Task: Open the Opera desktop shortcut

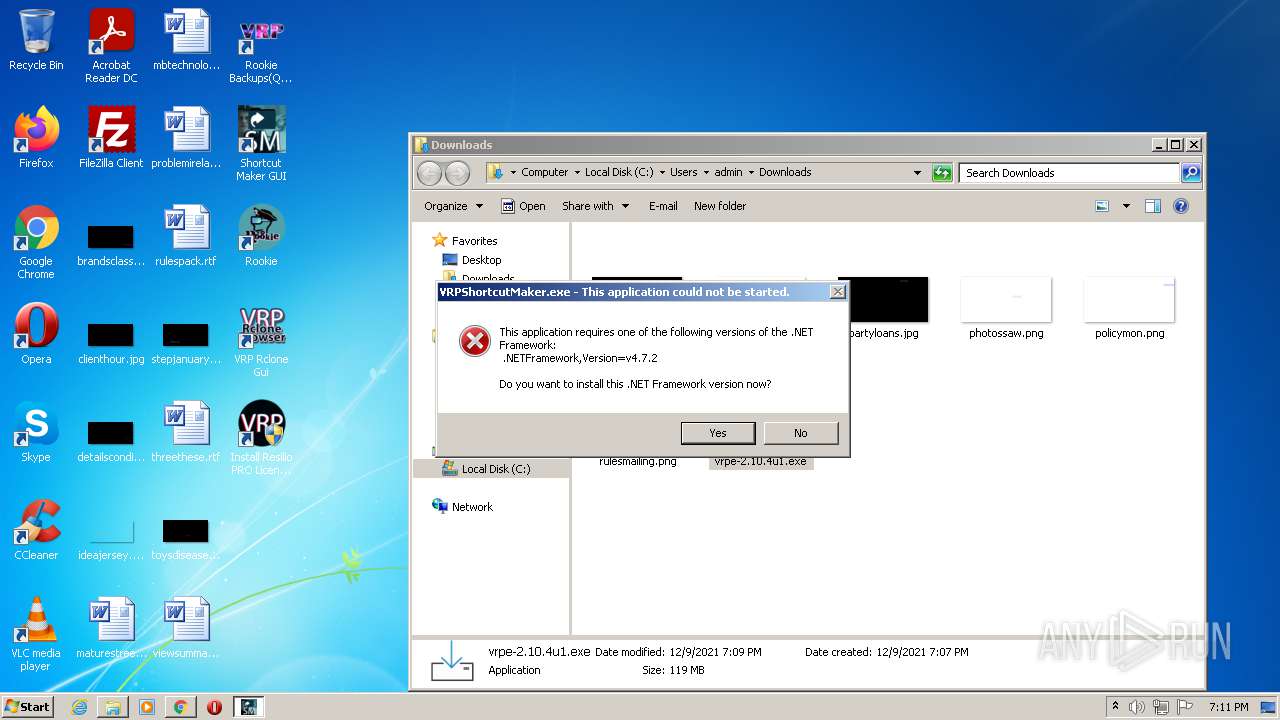Action: [x=36, y=334]
